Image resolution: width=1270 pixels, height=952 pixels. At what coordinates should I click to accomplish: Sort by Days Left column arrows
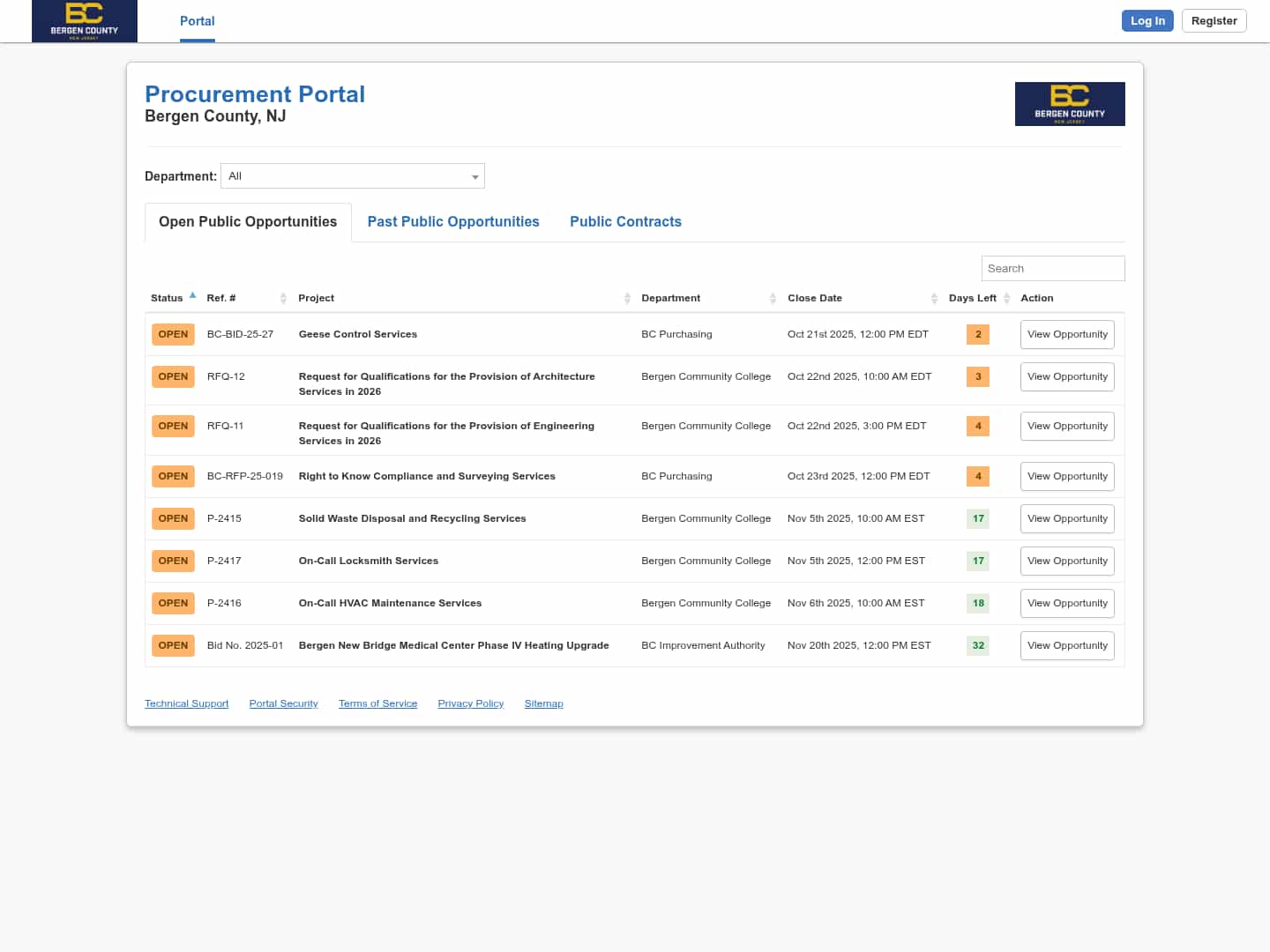tap(1006, 299)
